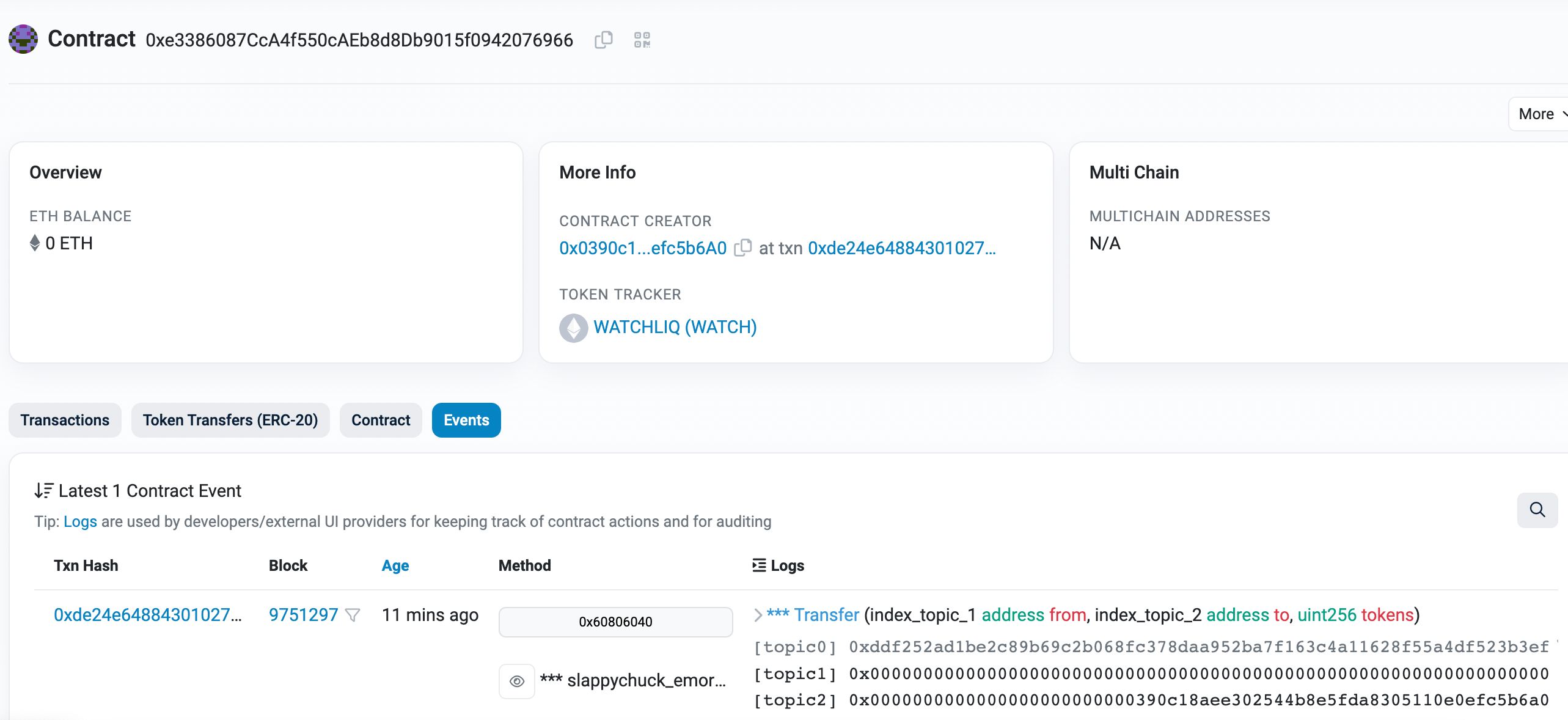Switch to the Transactions tab

pyautogui.click(x=65, y=420)
